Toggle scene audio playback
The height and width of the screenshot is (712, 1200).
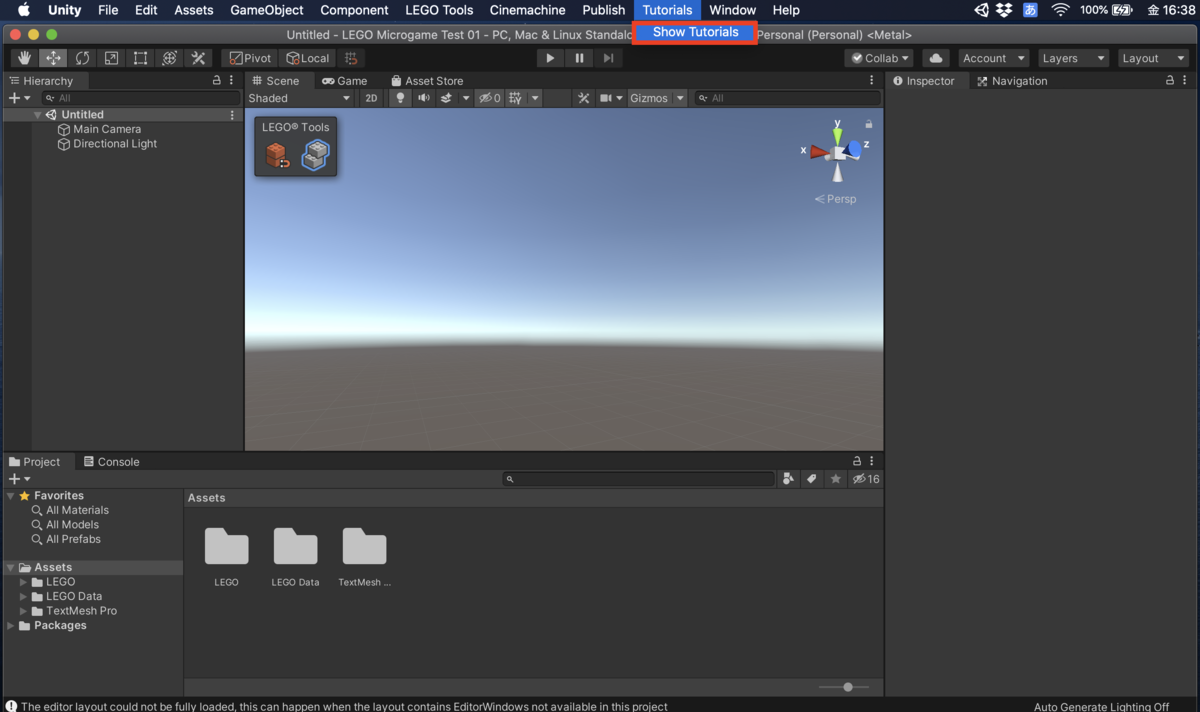click(x=424, y=98)
